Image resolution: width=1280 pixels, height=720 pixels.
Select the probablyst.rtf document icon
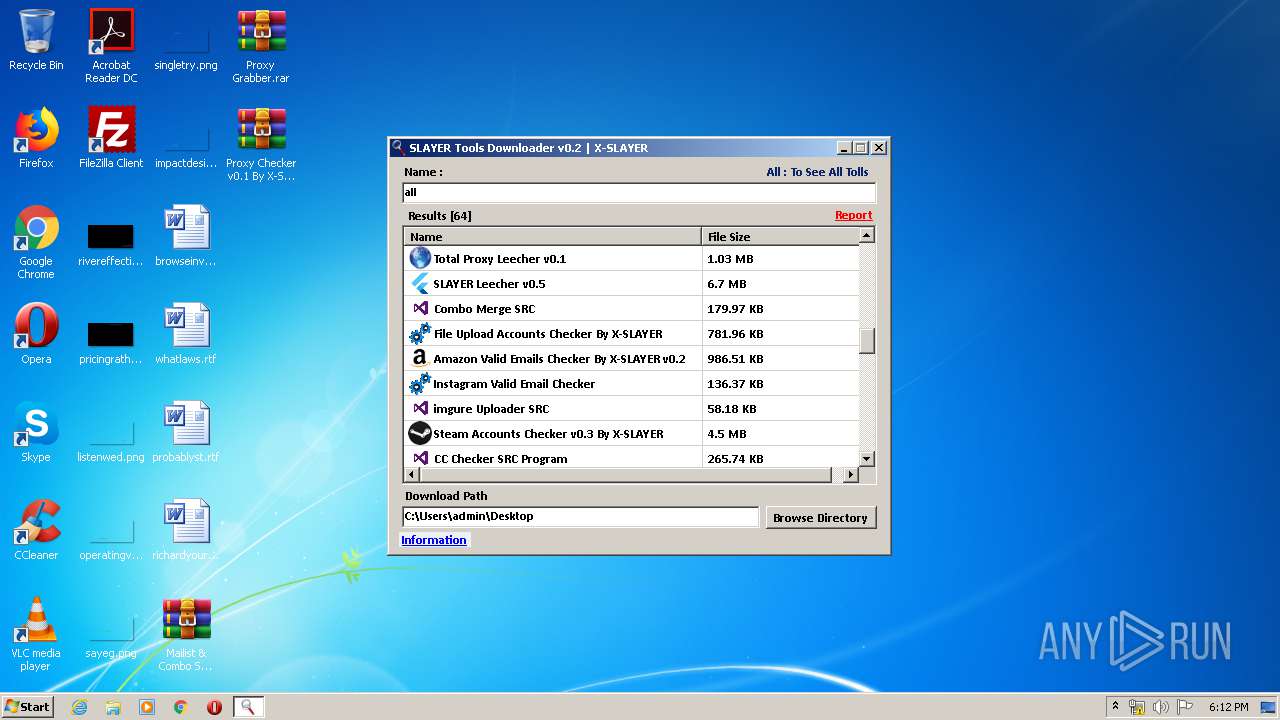186,432
